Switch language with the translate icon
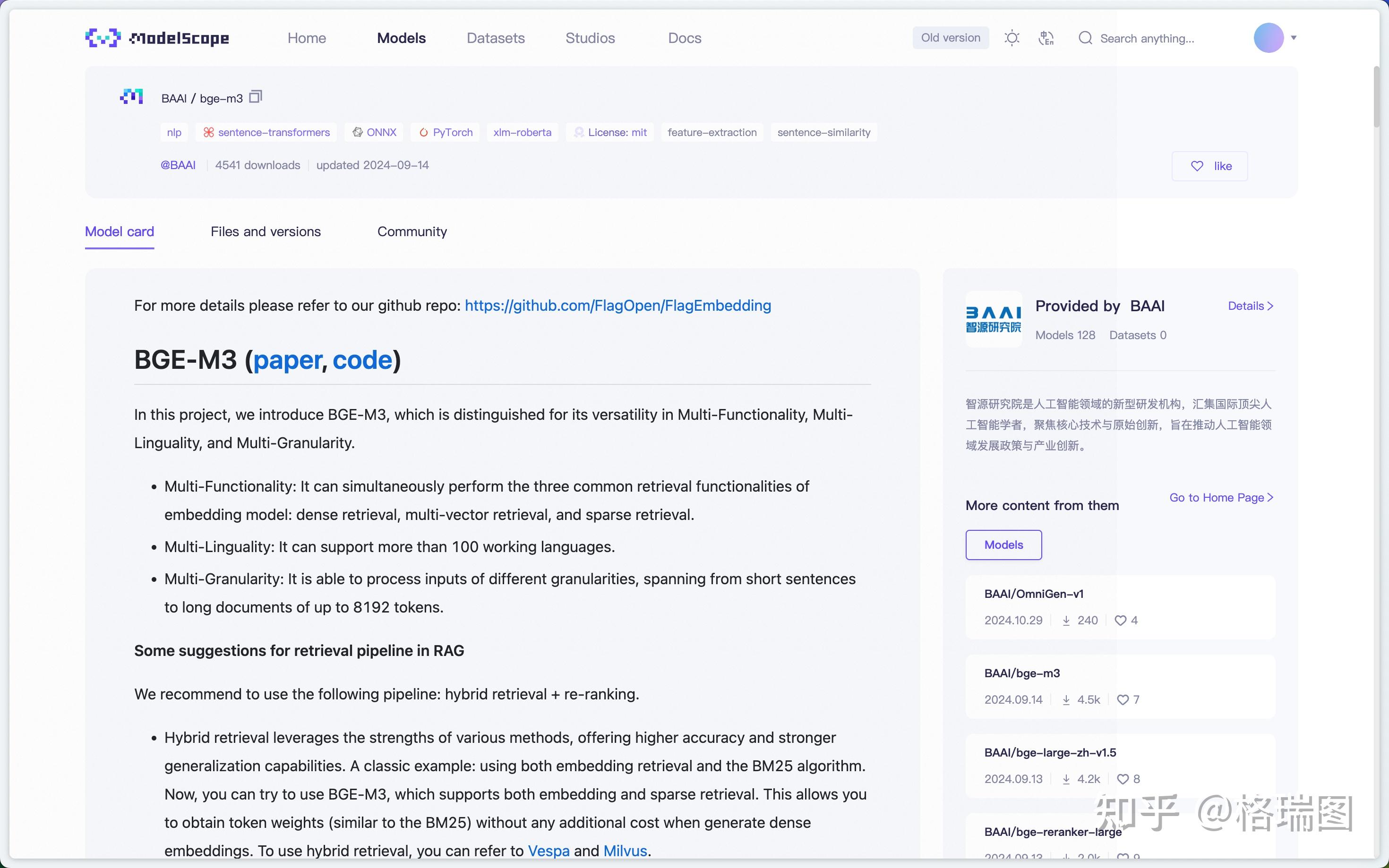 pos(1046,38)
